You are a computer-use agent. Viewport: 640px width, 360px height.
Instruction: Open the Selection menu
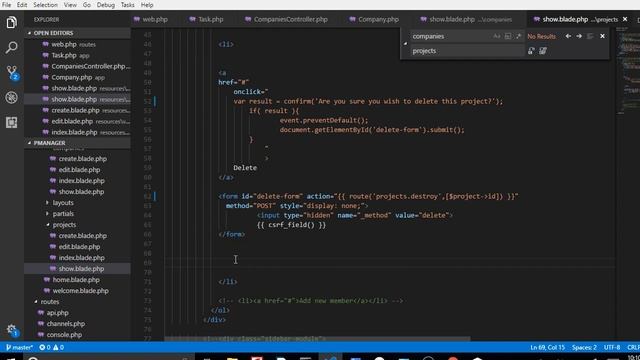point(45,5)
